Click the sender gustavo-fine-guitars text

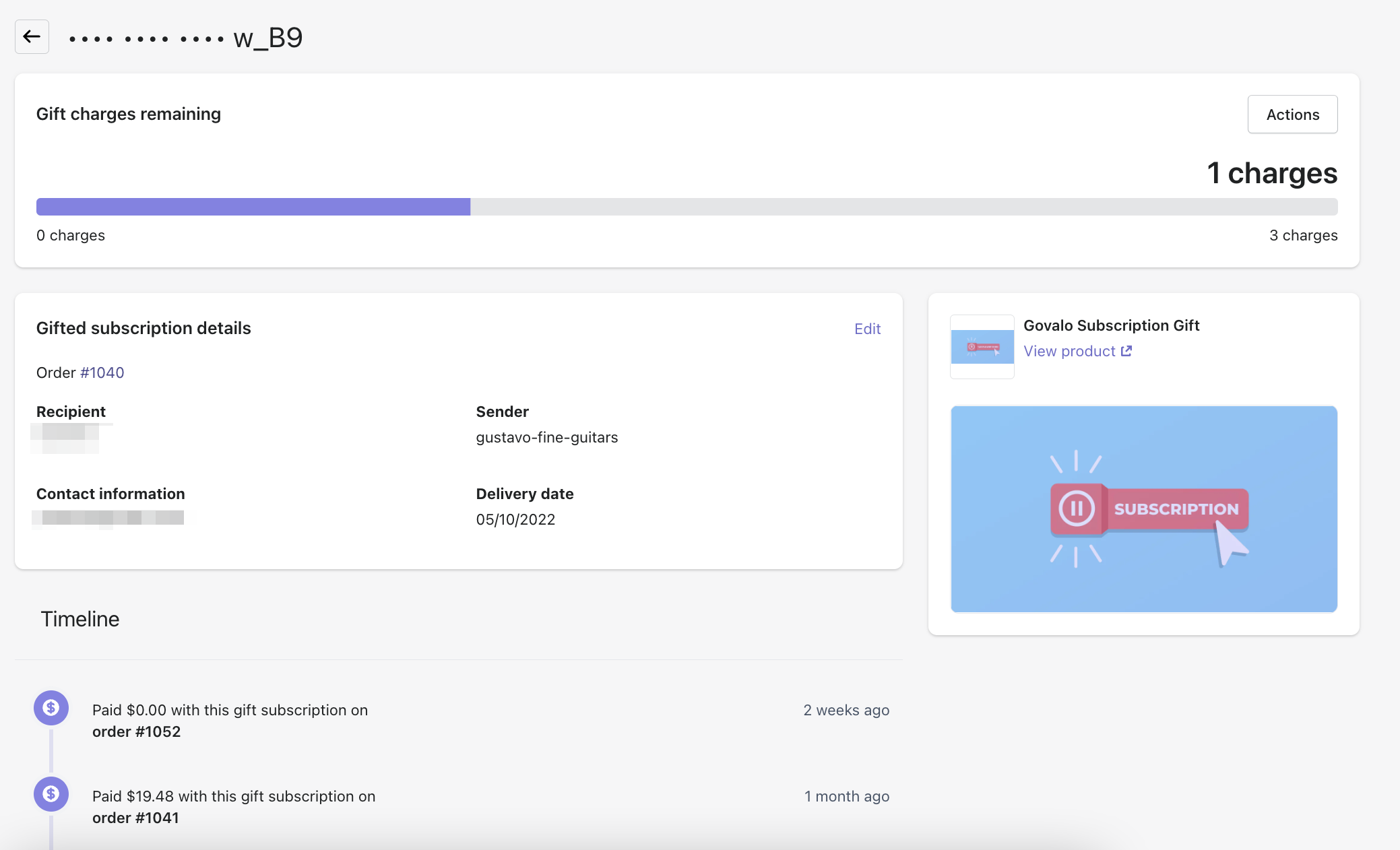tap(546, 437)
